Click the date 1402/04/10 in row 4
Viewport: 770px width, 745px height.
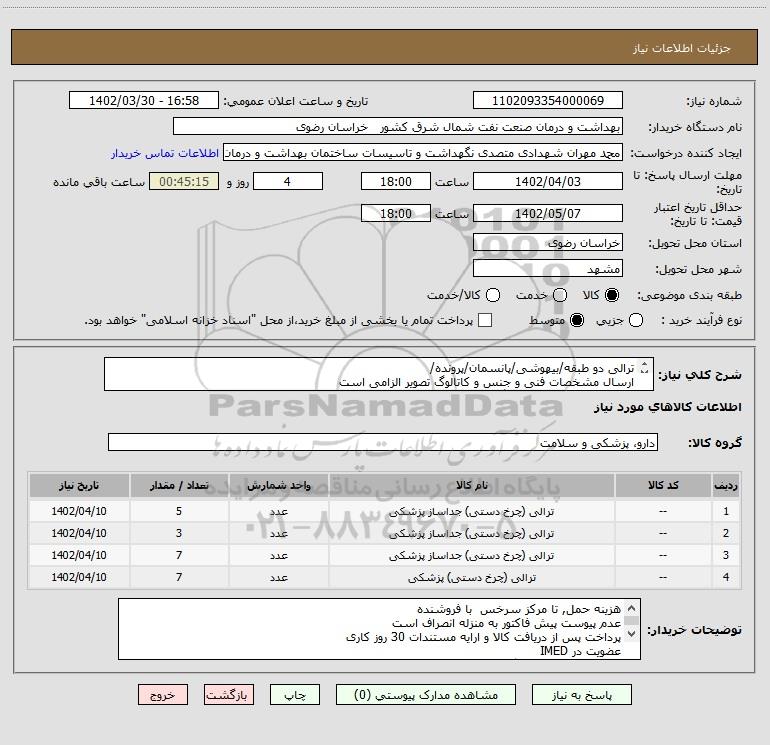[x=79, y=577]
